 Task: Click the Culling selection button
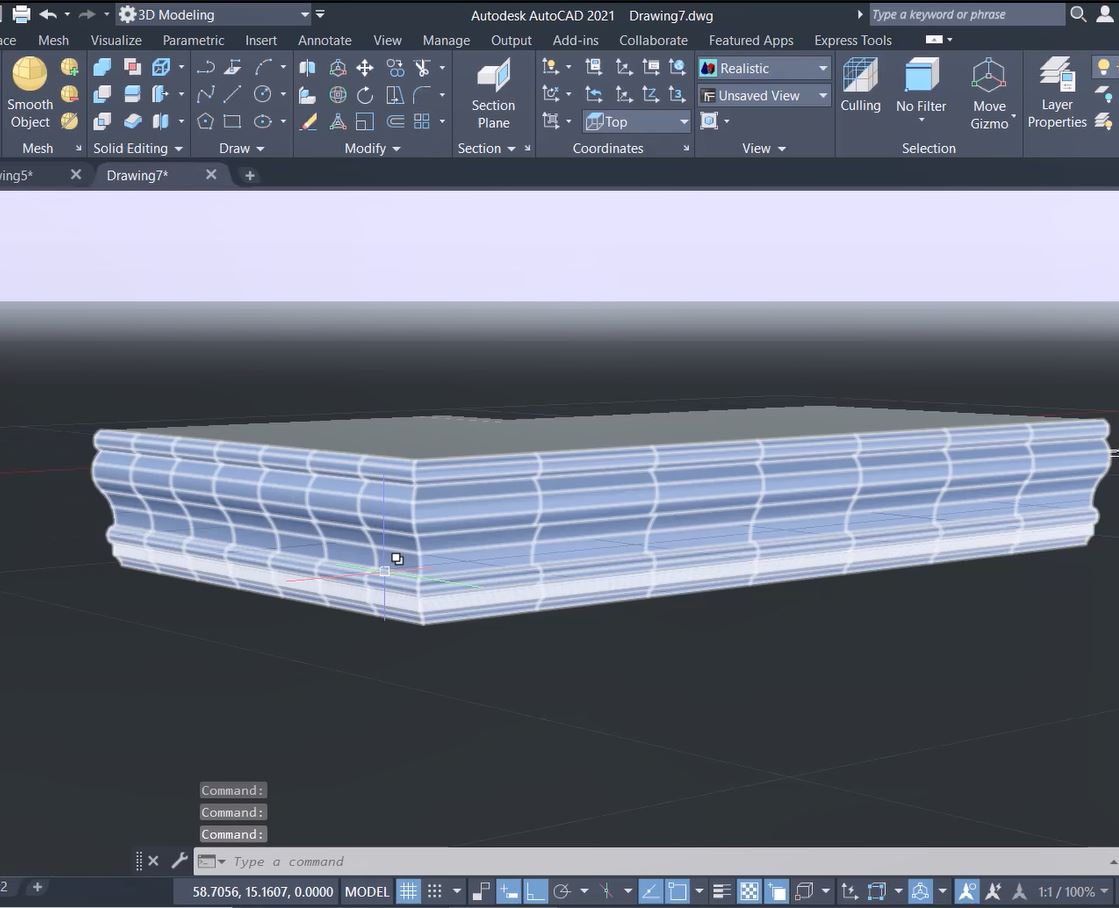[860, 85]
